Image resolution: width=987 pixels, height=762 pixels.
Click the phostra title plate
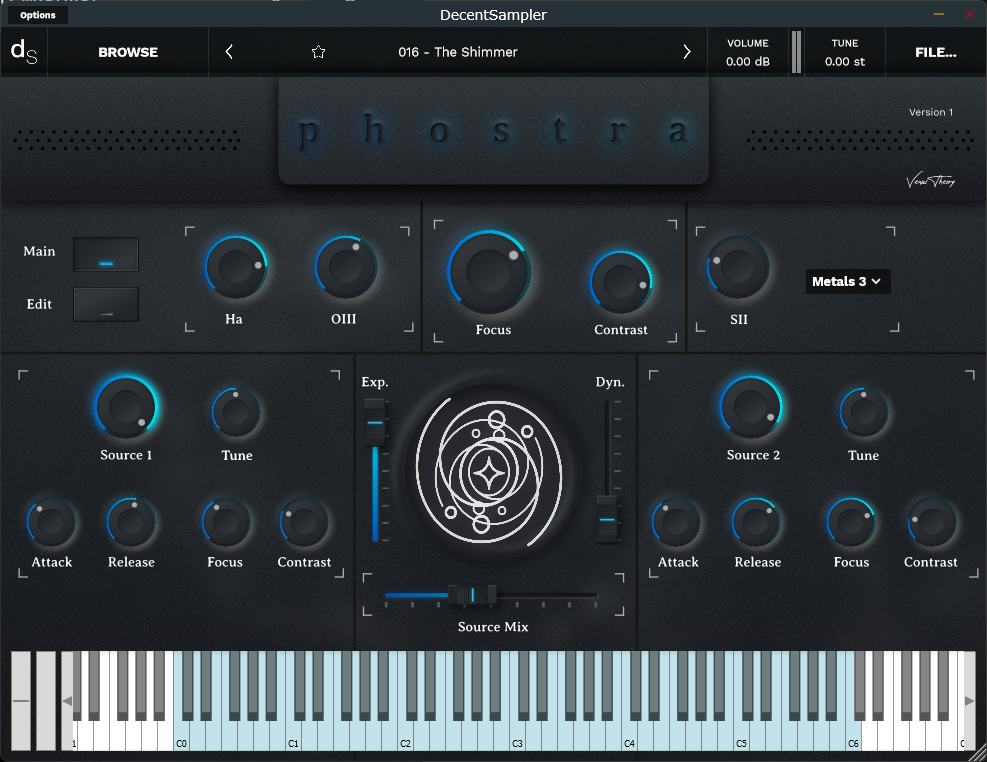click(494, 131)
